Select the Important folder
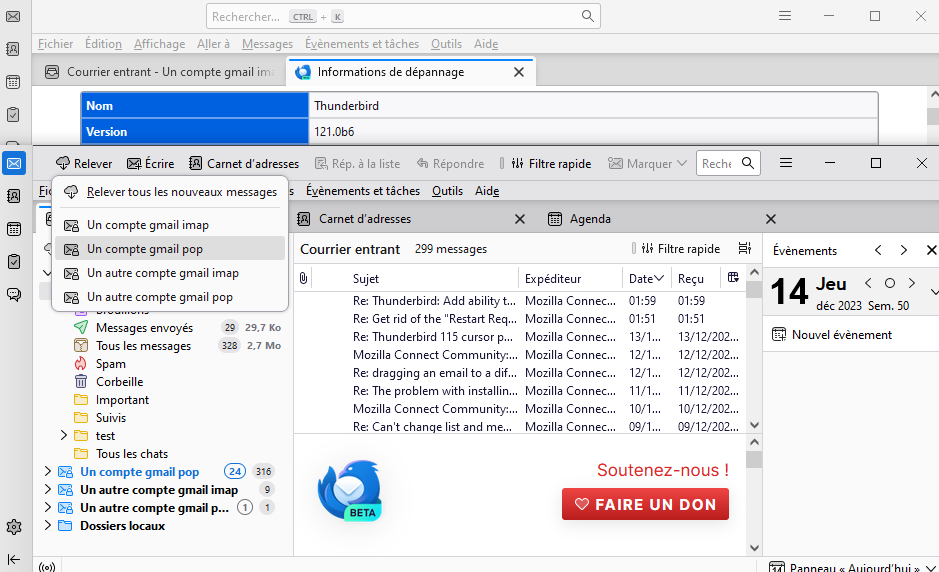 (x=122, y=400)
